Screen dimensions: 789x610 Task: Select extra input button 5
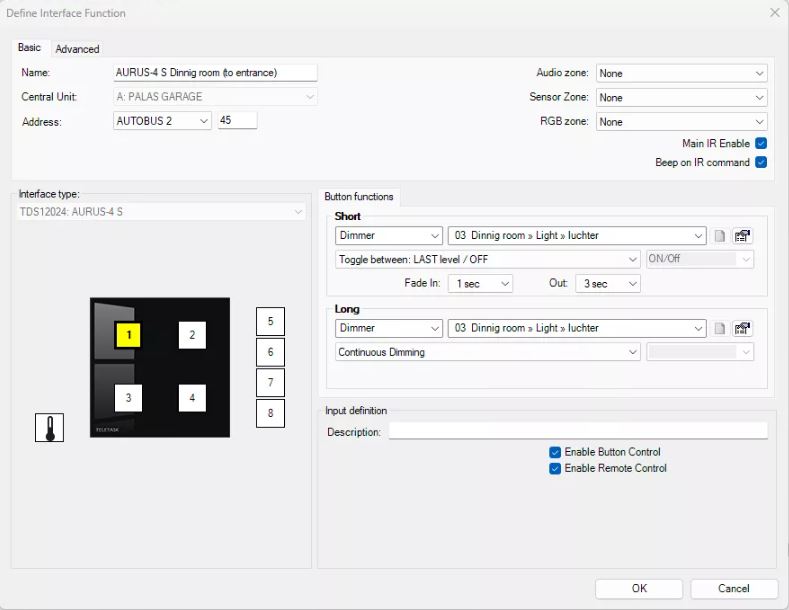(270, 321)
